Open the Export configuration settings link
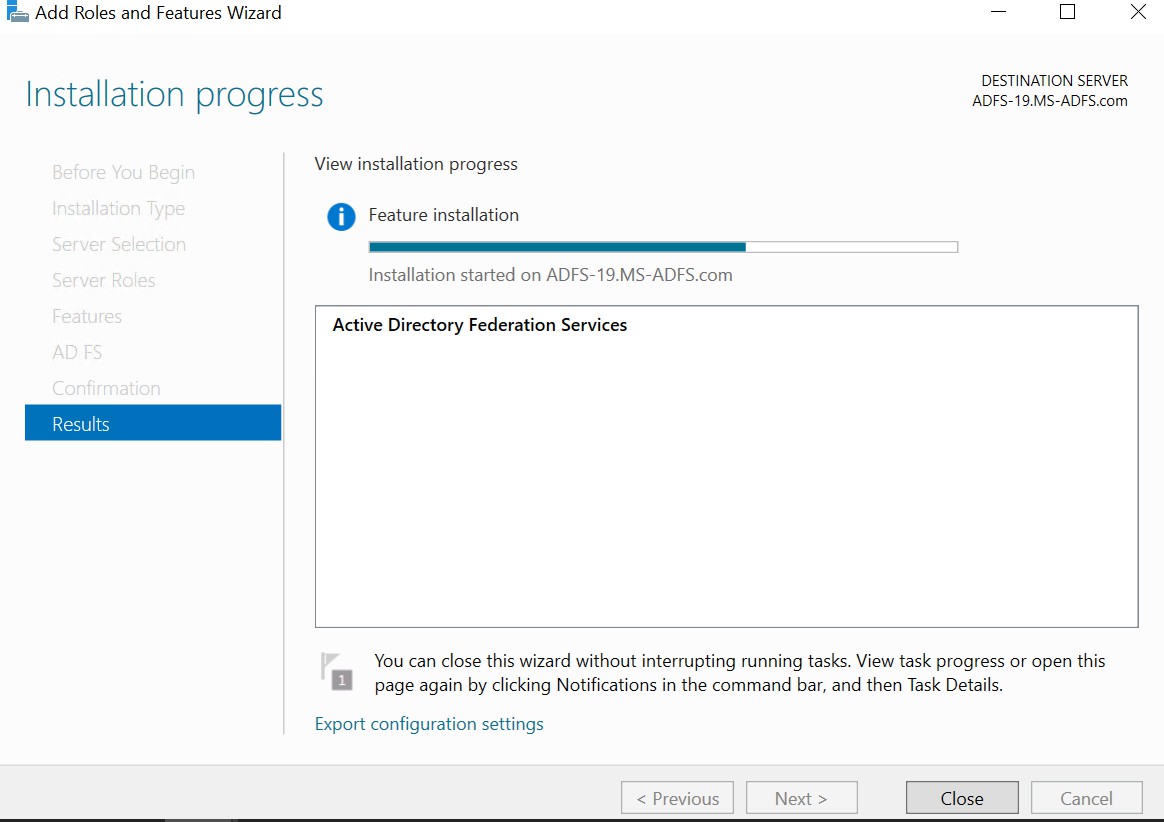The image size is (1164, 822). [x=429, y=724]
